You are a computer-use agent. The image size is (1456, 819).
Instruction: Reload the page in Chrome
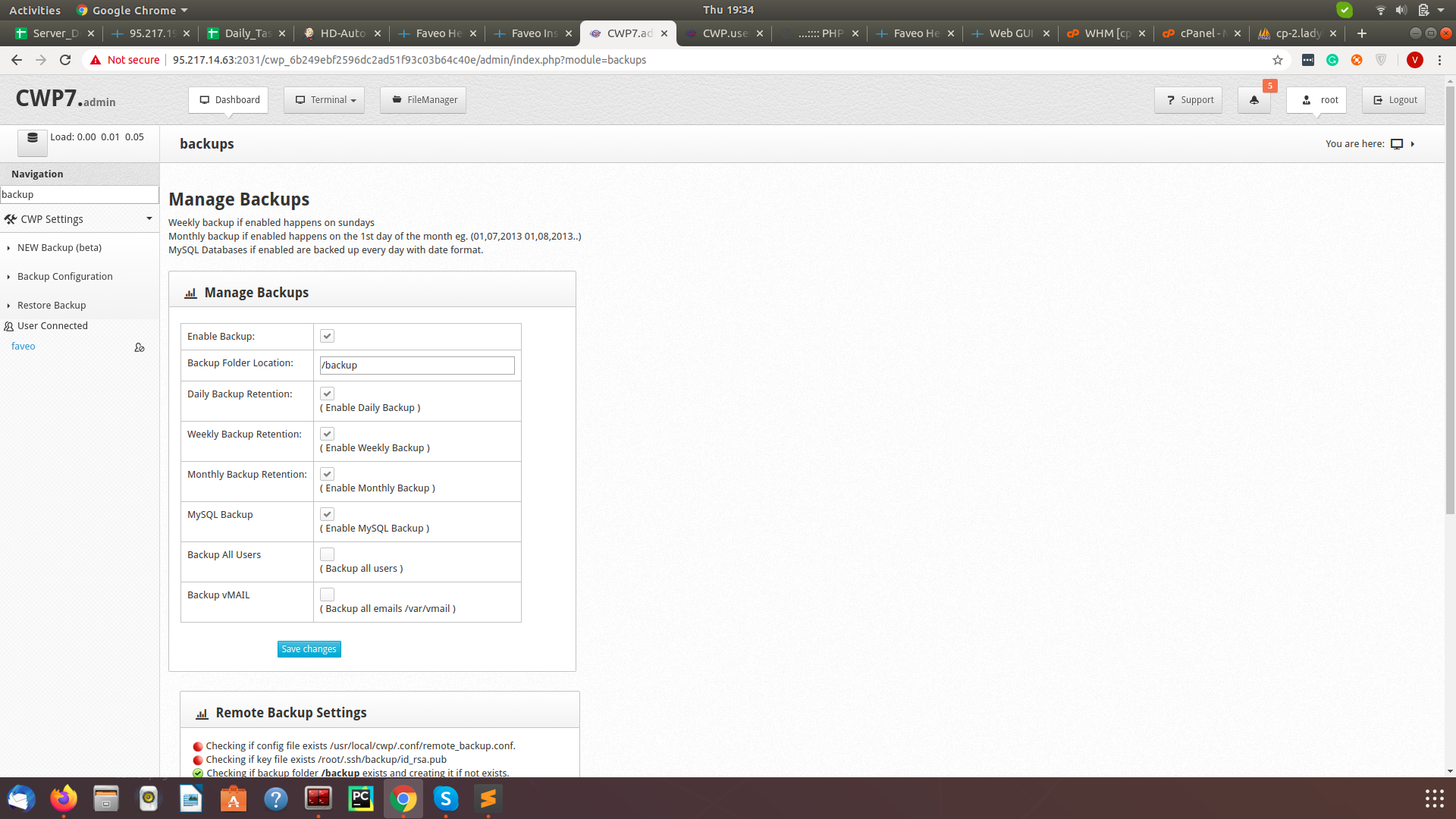[x=65, y=60]
